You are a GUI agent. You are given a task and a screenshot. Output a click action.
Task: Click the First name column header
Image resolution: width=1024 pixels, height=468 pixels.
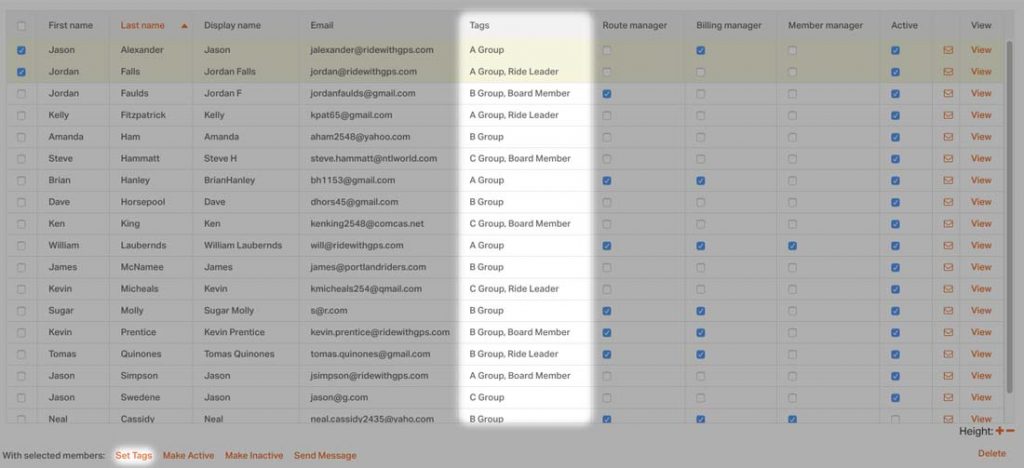click(71, 25)
